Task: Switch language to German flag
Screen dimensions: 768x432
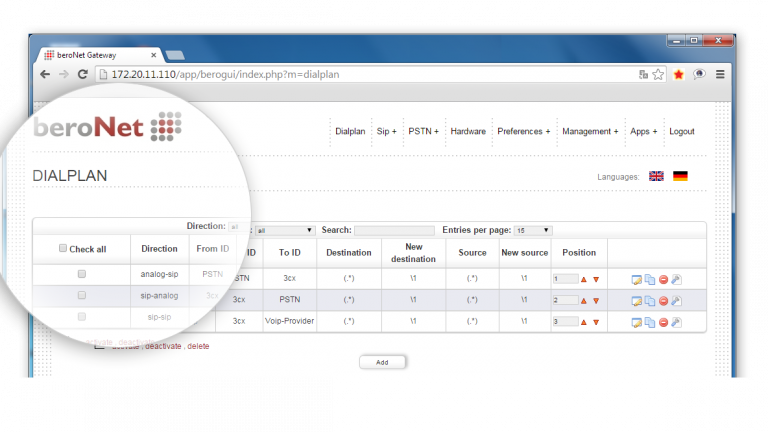Action: tap(680, 176)
